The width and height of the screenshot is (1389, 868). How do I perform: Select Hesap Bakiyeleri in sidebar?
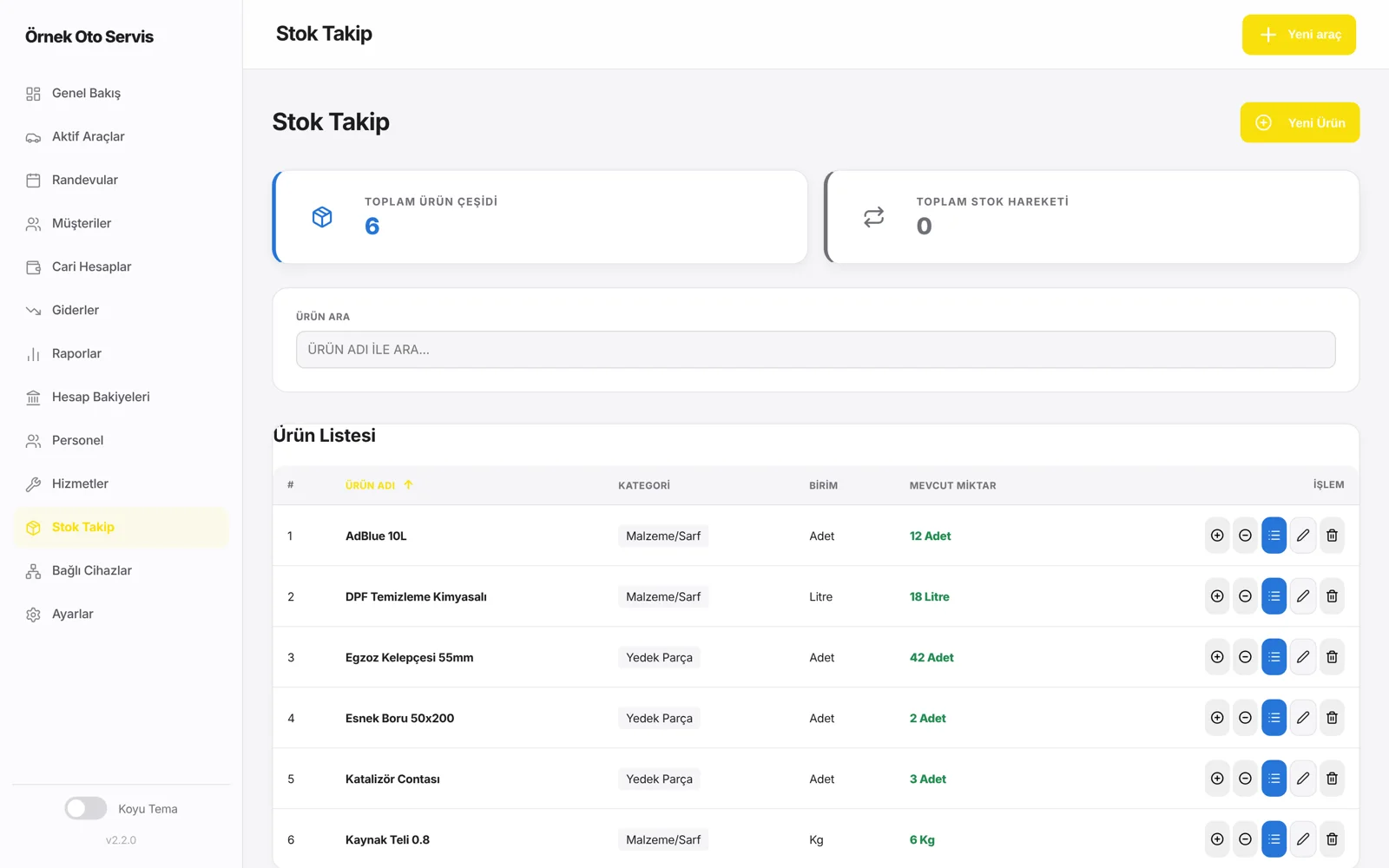121,397
